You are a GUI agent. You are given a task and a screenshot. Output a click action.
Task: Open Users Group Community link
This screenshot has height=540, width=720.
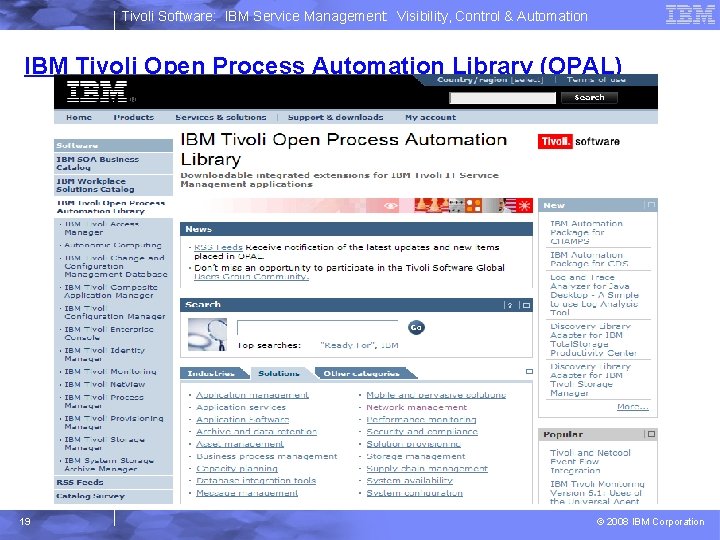251,276
